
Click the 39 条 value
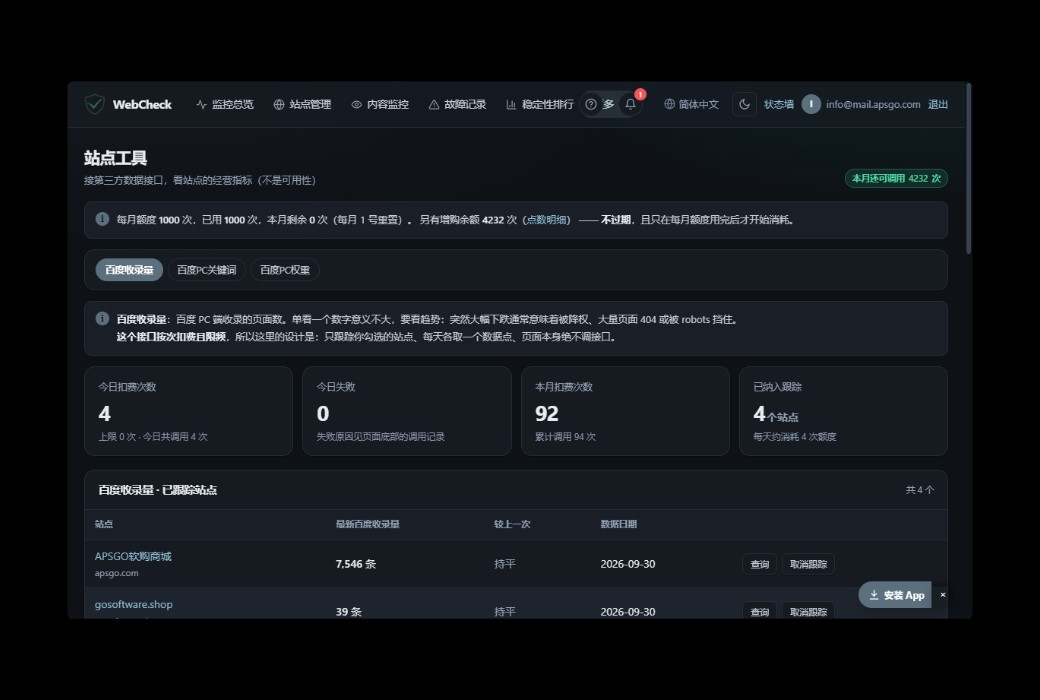tap(349, 612)
